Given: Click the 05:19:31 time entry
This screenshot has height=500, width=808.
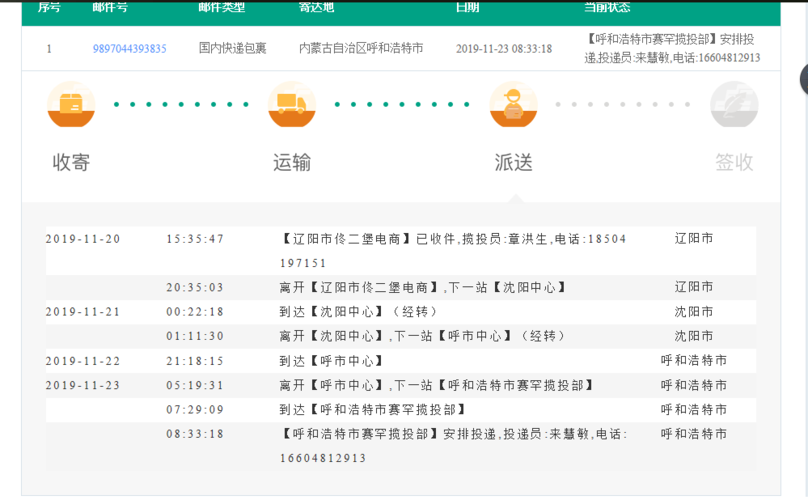Looking at the screenshot, I should [195, 386].
